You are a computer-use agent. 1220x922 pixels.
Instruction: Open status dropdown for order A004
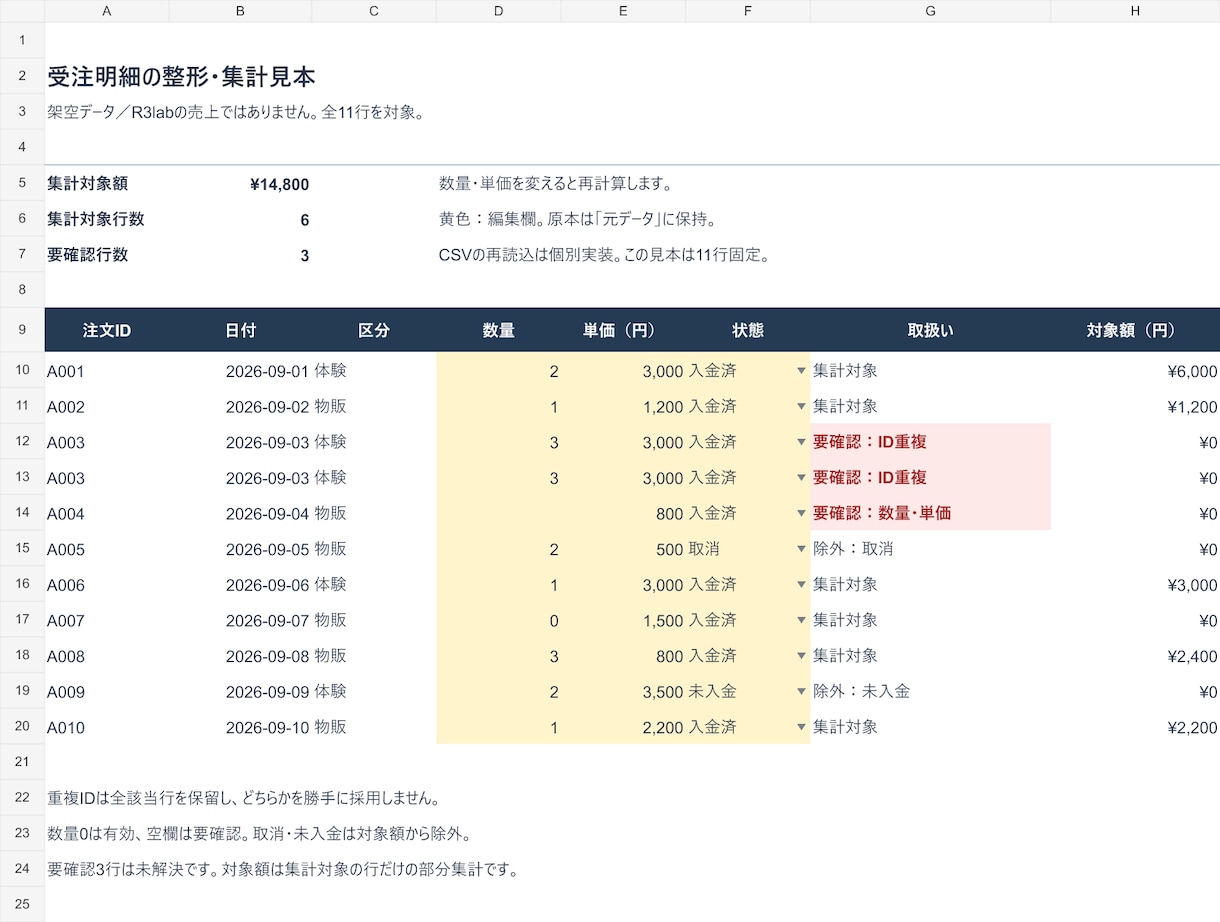click(x=801, y=514)
